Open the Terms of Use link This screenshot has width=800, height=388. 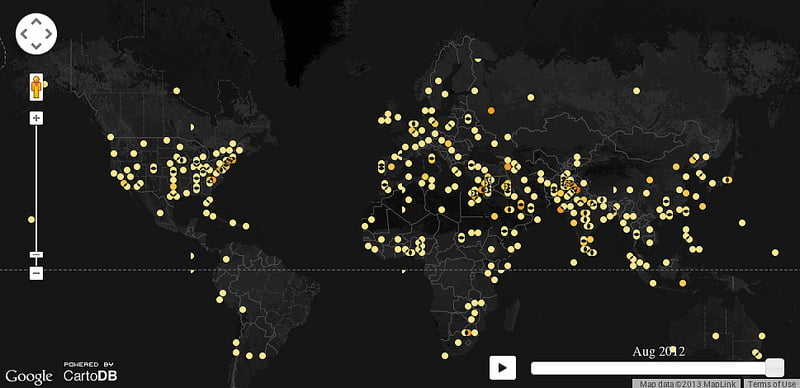coord(771,384)
